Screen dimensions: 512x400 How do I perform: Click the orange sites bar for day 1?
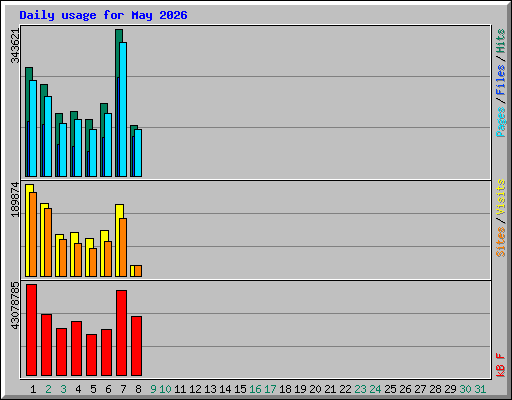pyautogui.click(x=33, y=234)
